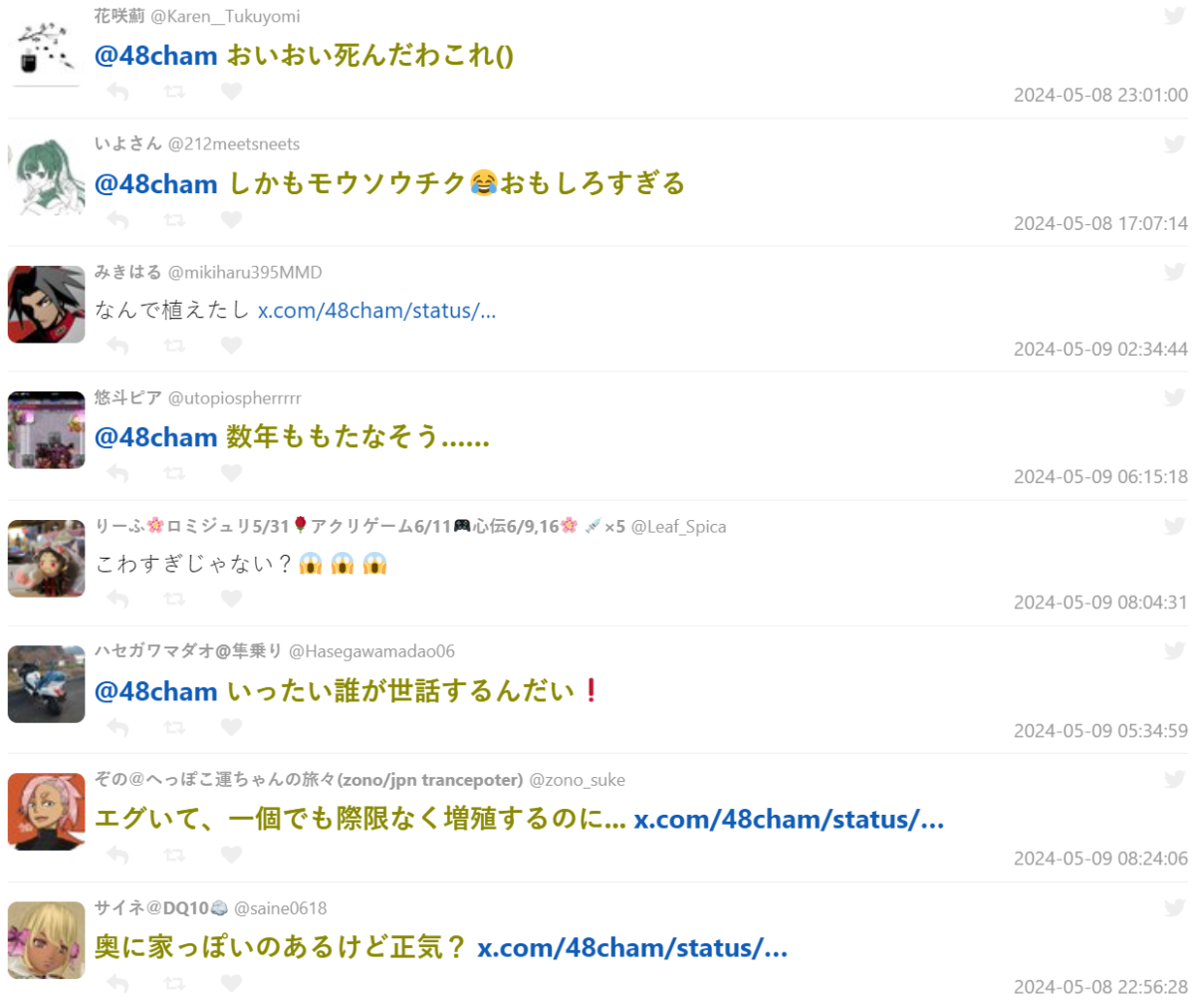Like the @utopiospherrrrr tweet
1195x1008 pixels.
231,472
